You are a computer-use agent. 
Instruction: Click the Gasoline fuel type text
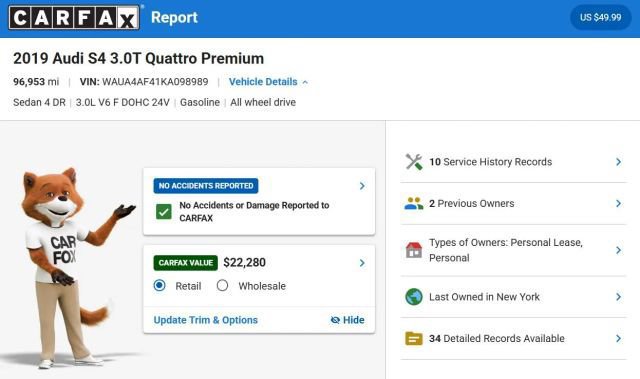pos(200,102)
